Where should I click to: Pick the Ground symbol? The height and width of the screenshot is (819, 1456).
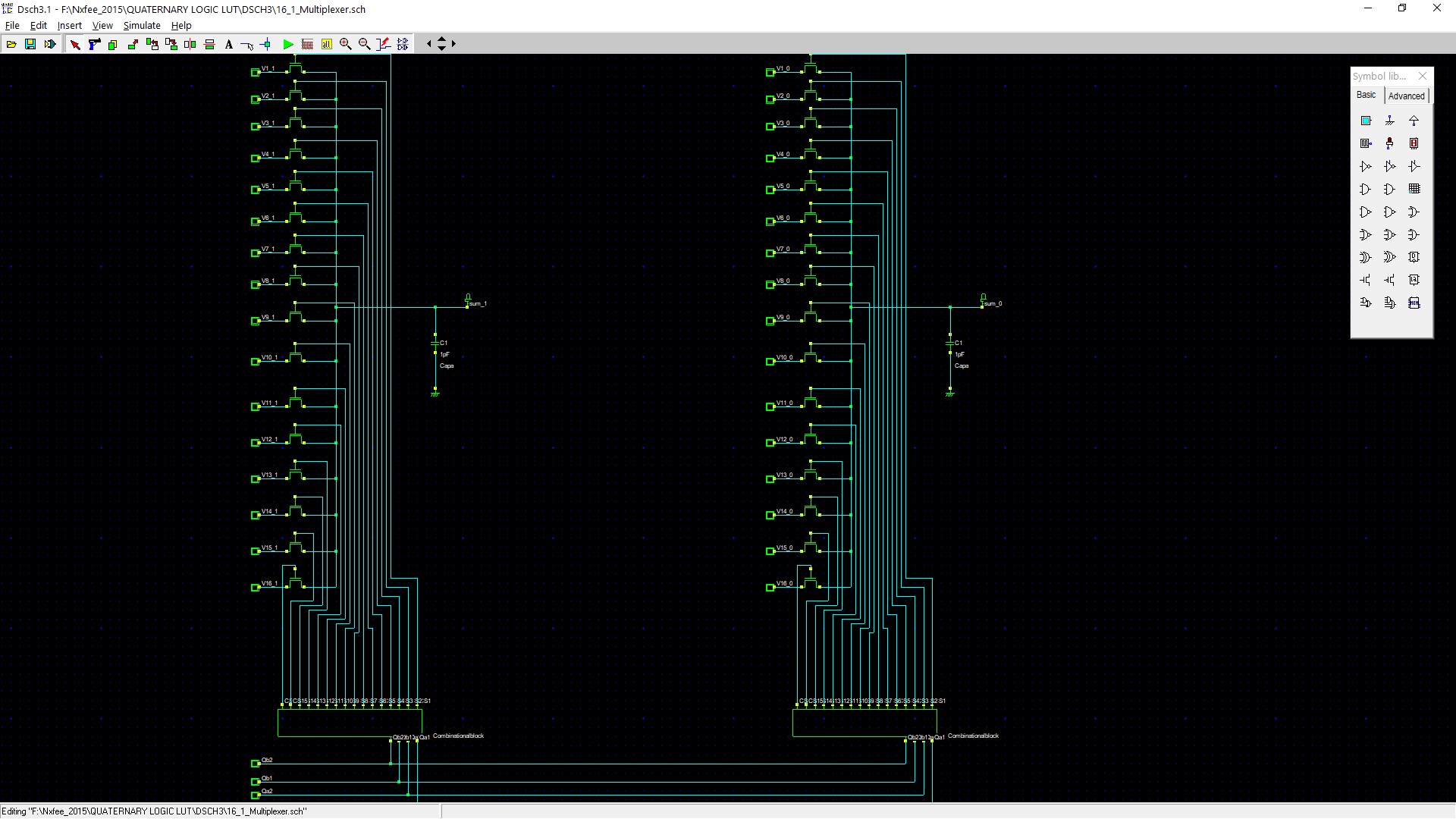(x=1390, y=121)
